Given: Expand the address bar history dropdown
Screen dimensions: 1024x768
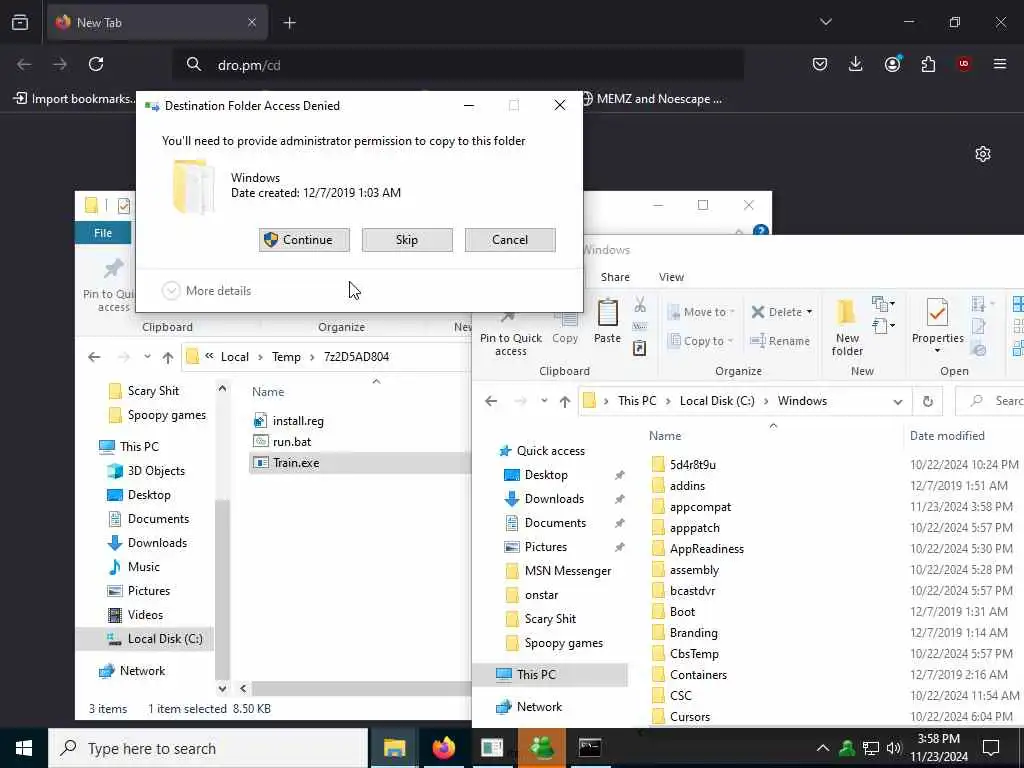Looking at the screenshot, I should (x=898, y=402).
